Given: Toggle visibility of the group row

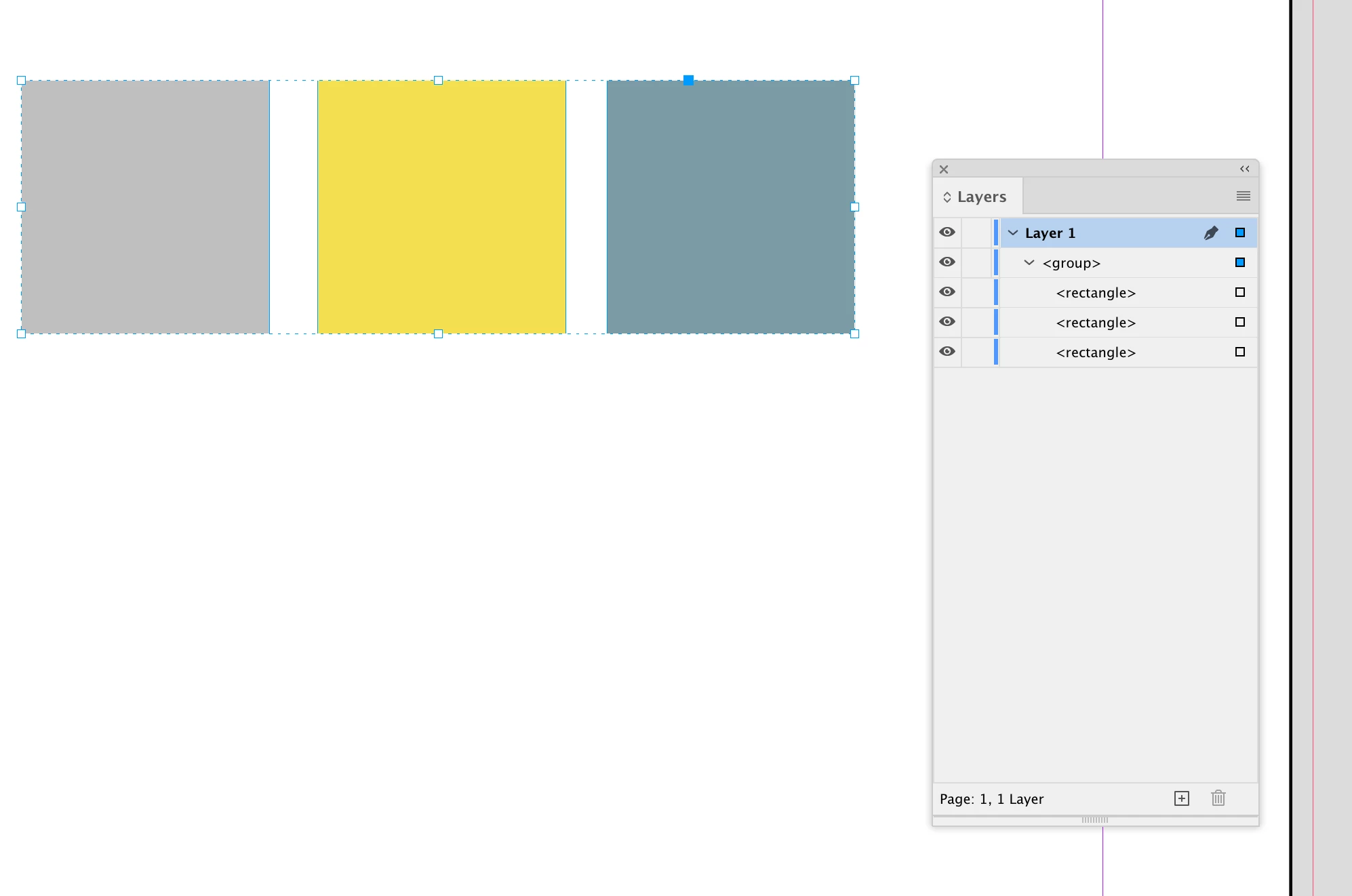Looking at the screenshot, I should [947, 262].
